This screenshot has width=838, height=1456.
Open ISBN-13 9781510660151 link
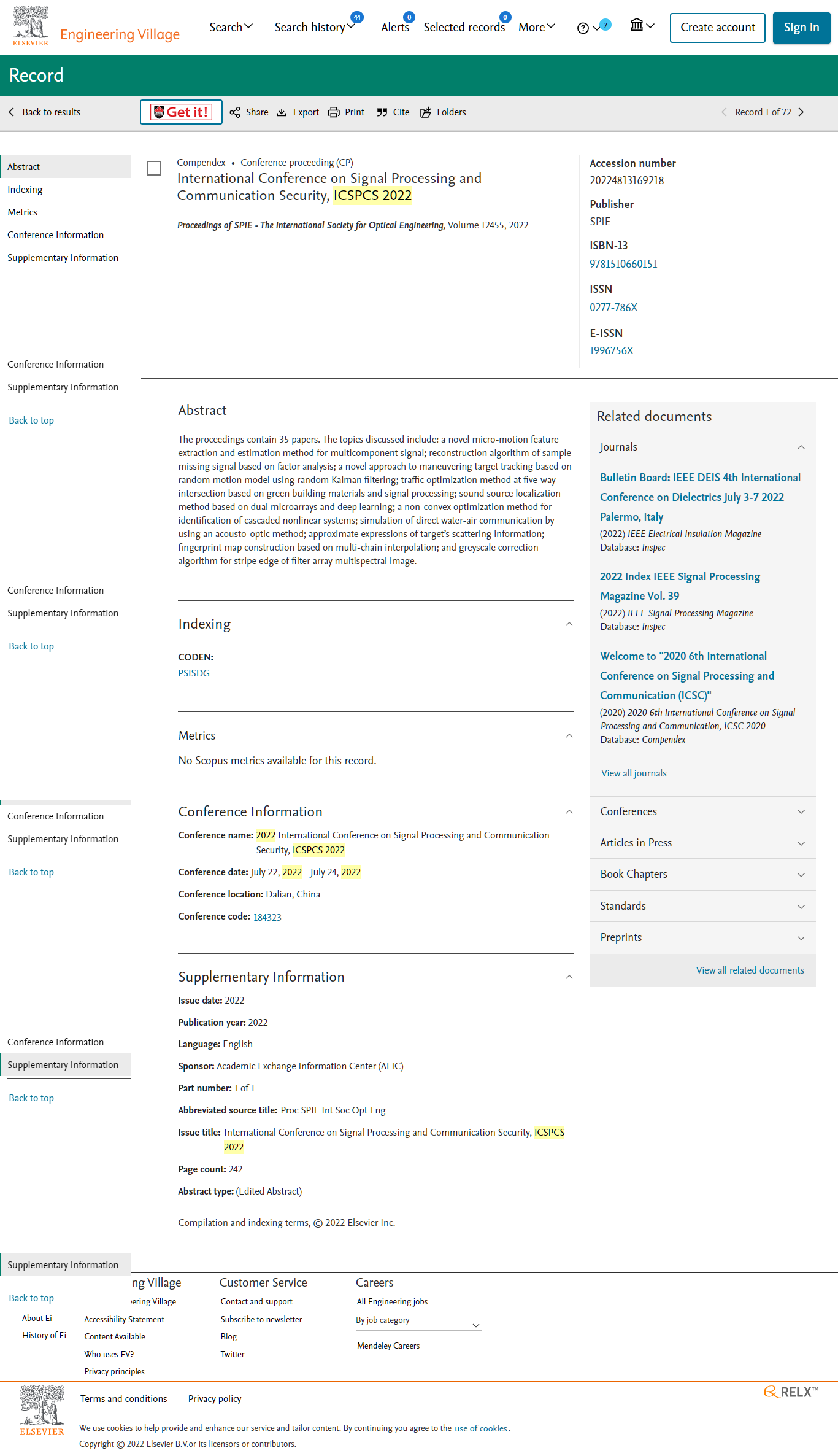(x=623, y=264)
